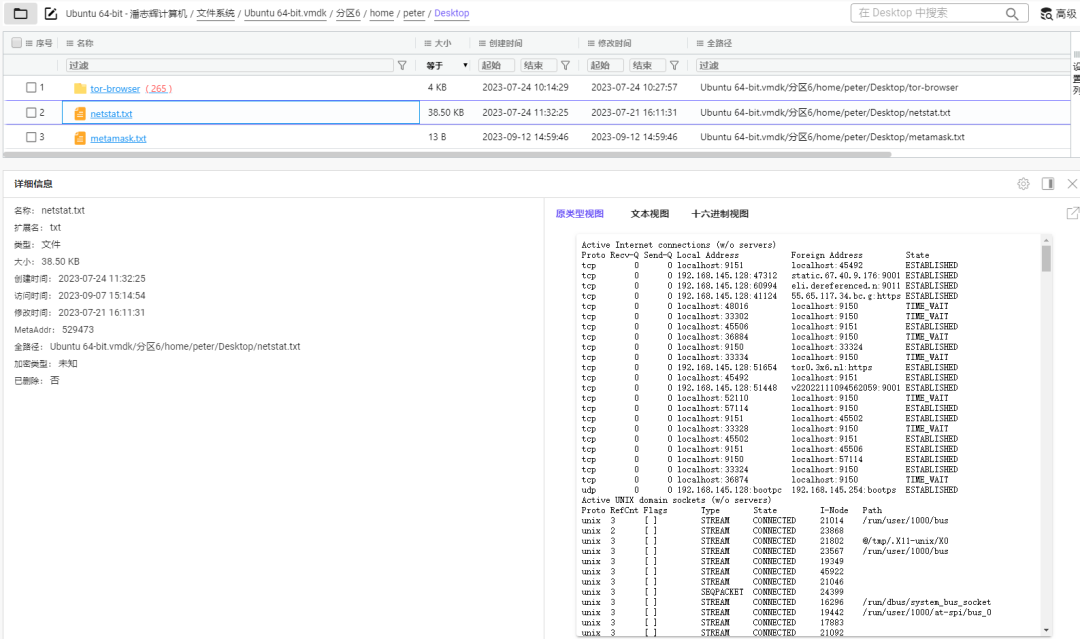
Task: Click the horizontal scrollbar of the file list
Action: point(448,154)
